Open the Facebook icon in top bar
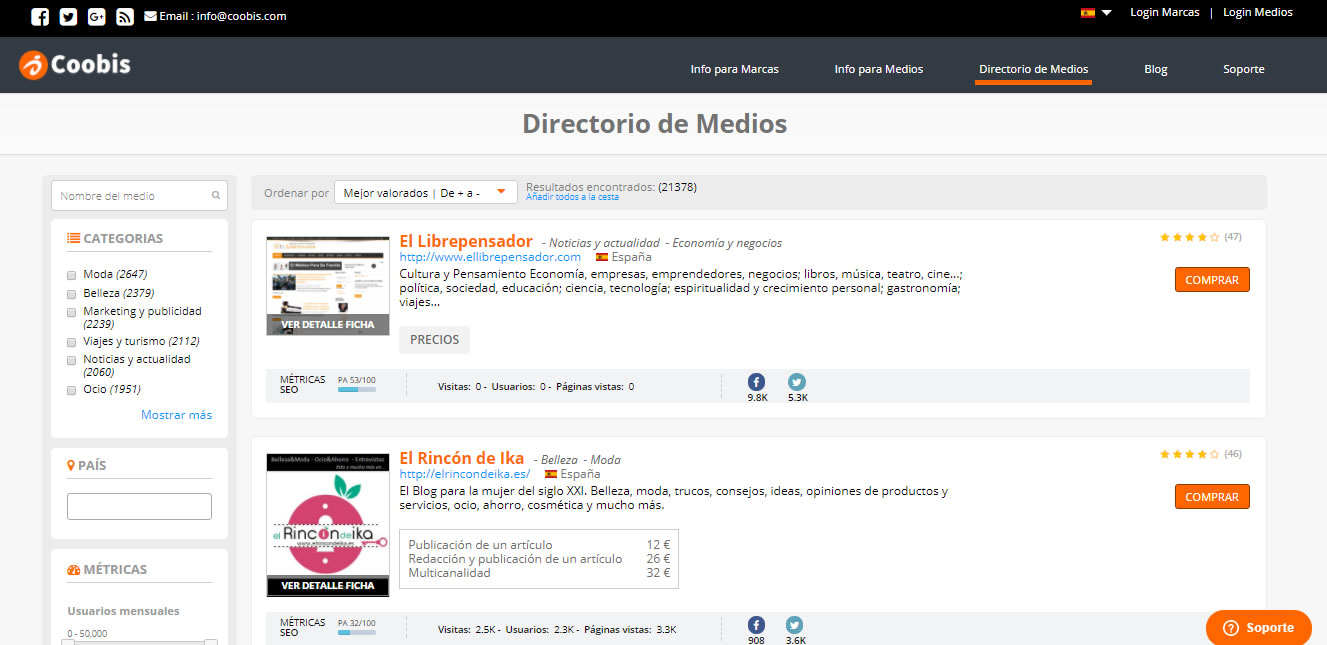The image size is (1327, 645). click(40, 16)
